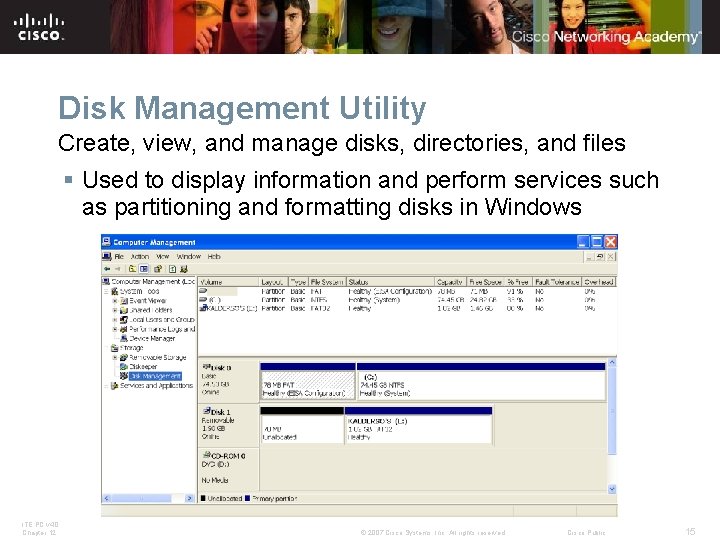Click the Disk 0 drive icon

pos(206,367)
